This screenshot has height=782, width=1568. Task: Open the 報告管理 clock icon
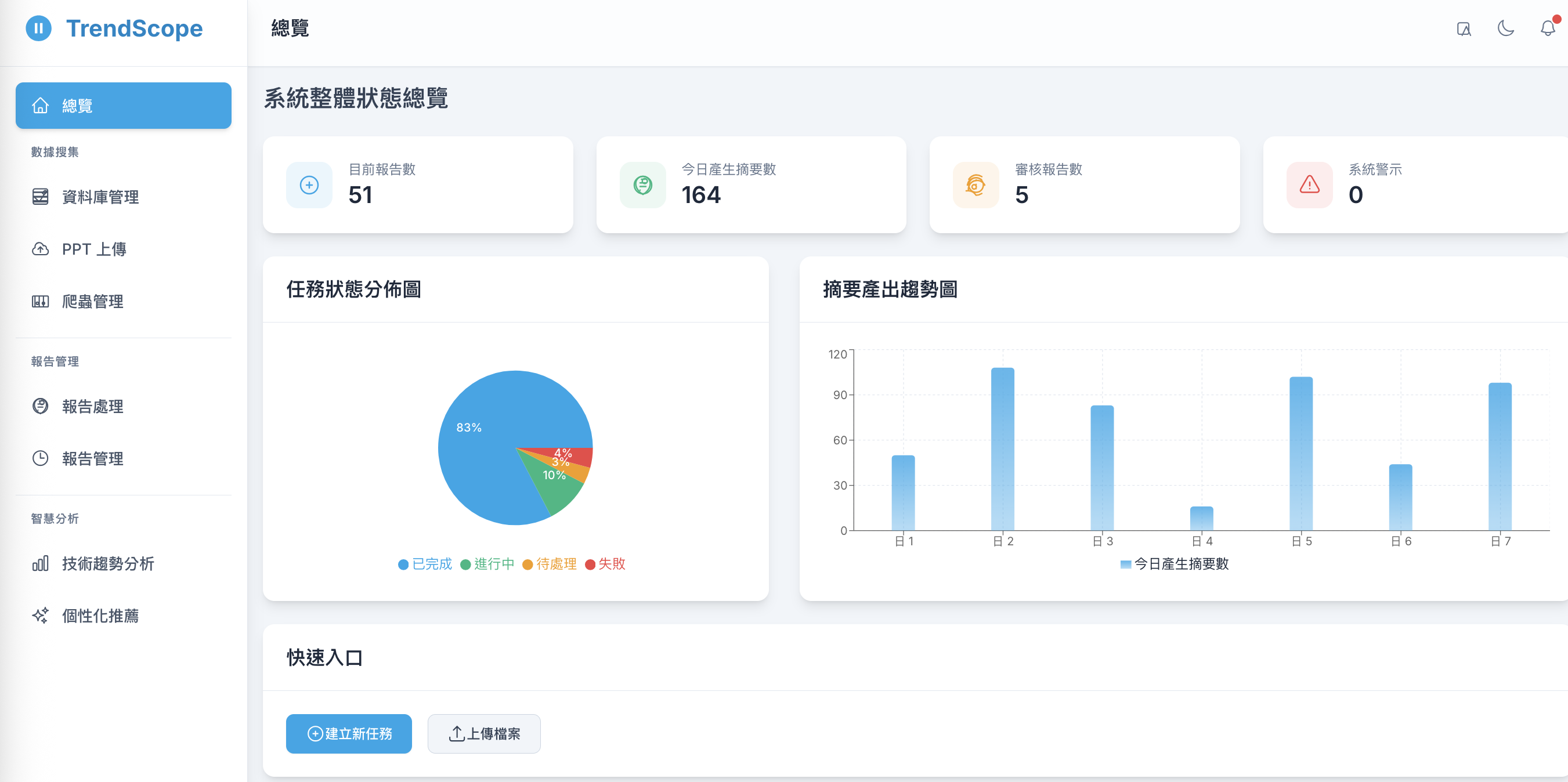pos(40,459)
